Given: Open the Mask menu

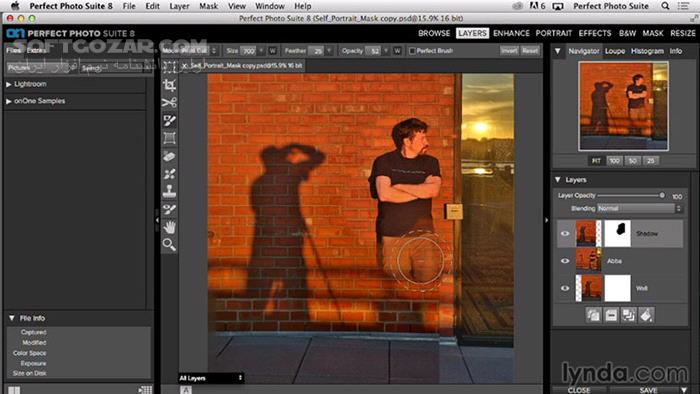Looking at the screenshot, I should 208,6.
